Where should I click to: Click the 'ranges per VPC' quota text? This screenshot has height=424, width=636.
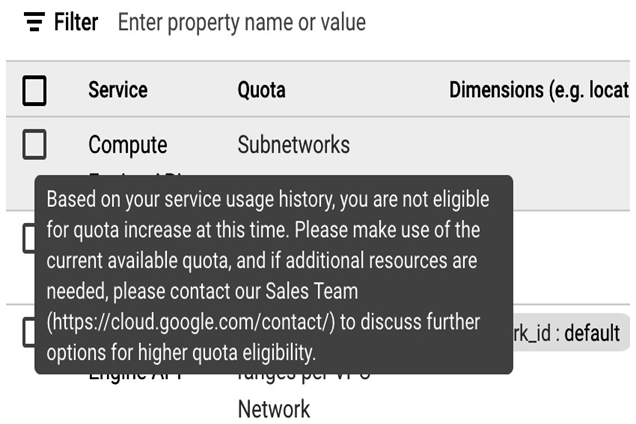point(304,377)
